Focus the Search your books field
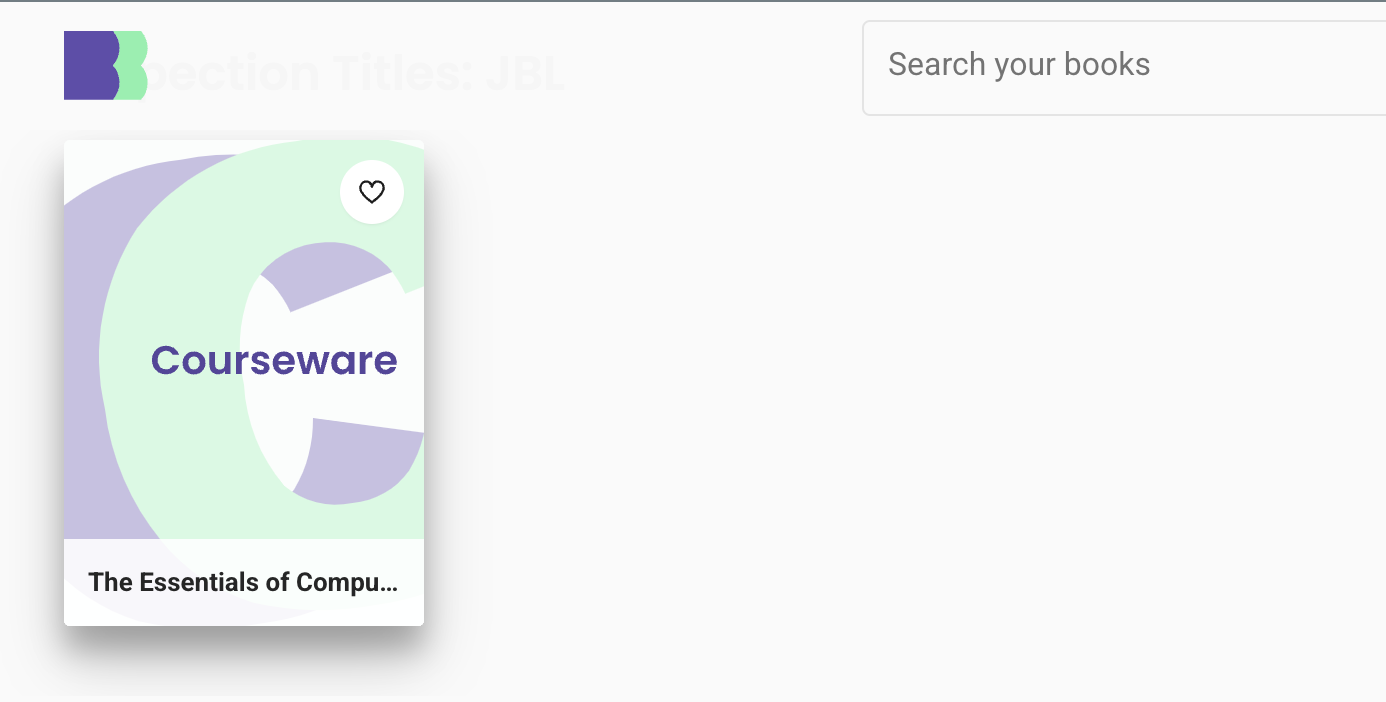 coord(1124,67)
